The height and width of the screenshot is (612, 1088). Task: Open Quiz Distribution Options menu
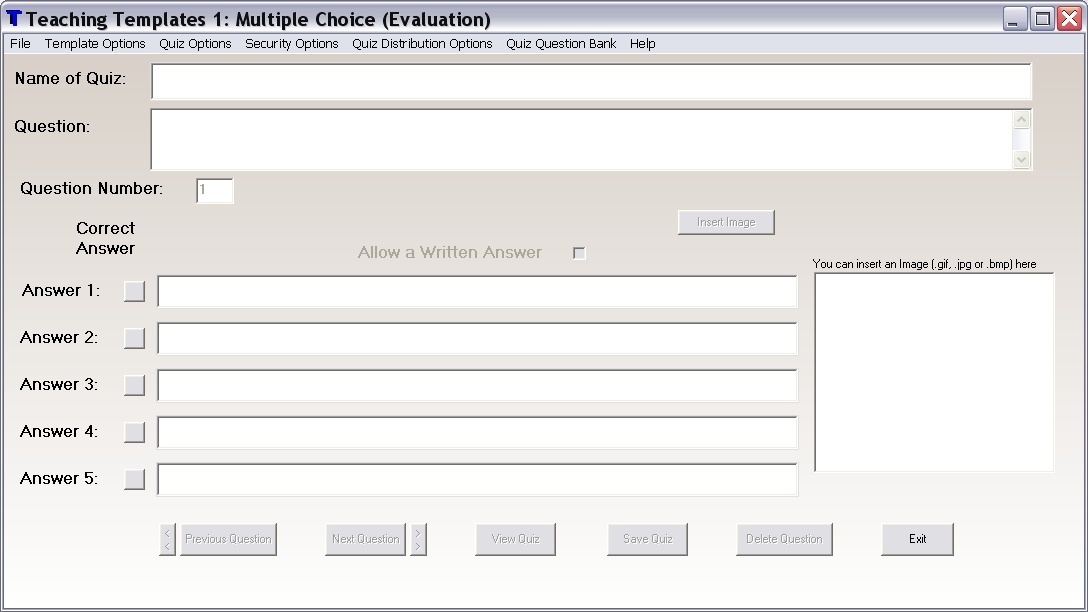422,44
